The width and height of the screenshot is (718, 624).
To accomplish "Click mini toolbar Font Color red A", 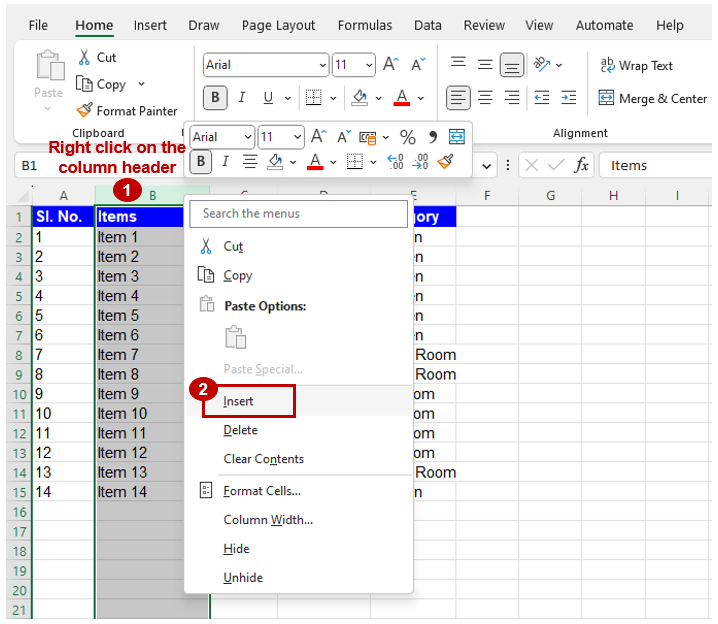I will 315,162.
